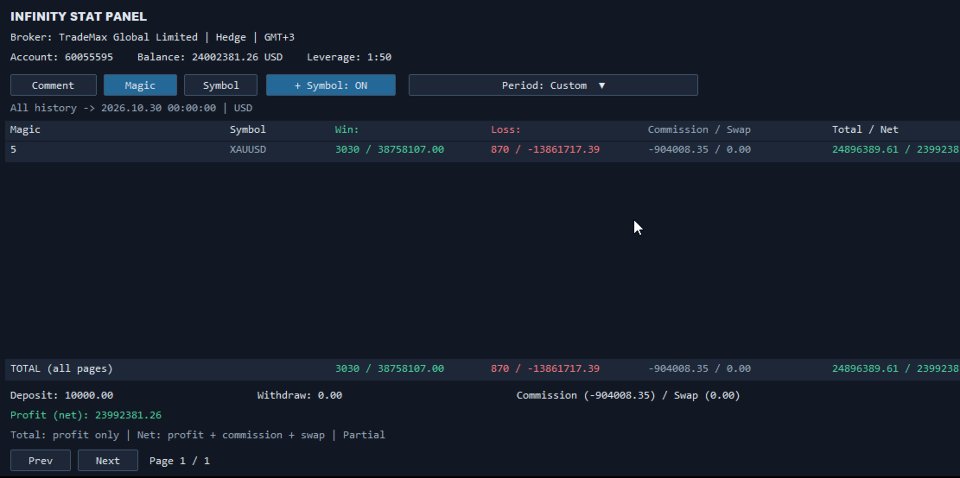Image resolution: width=960 pixels, height=478 pixels.
Task: Click the Account: 60055595 text
Action: click(61, 57)
